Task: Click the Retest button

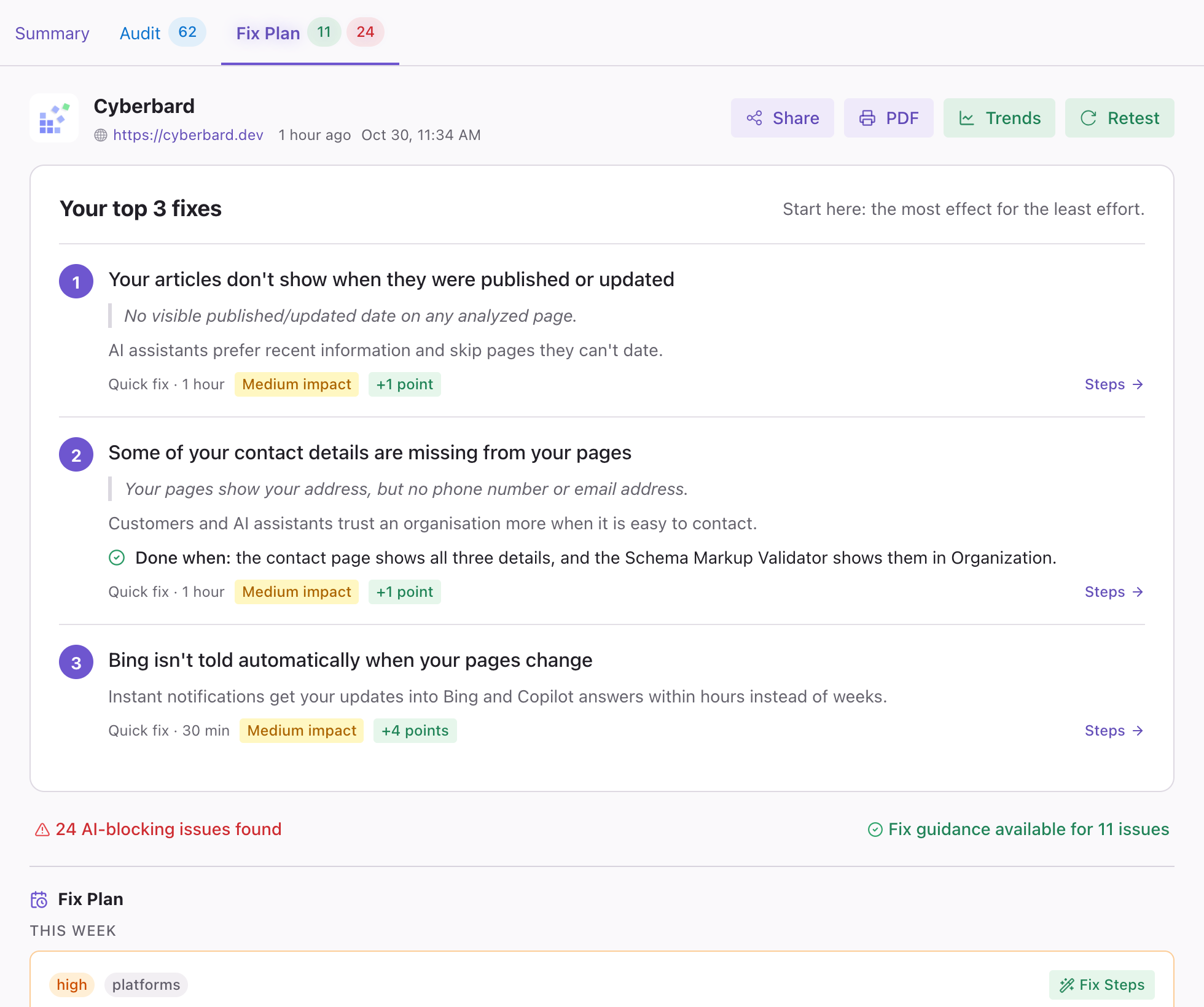Action: pyautogui.click(x=1119, y=118)
